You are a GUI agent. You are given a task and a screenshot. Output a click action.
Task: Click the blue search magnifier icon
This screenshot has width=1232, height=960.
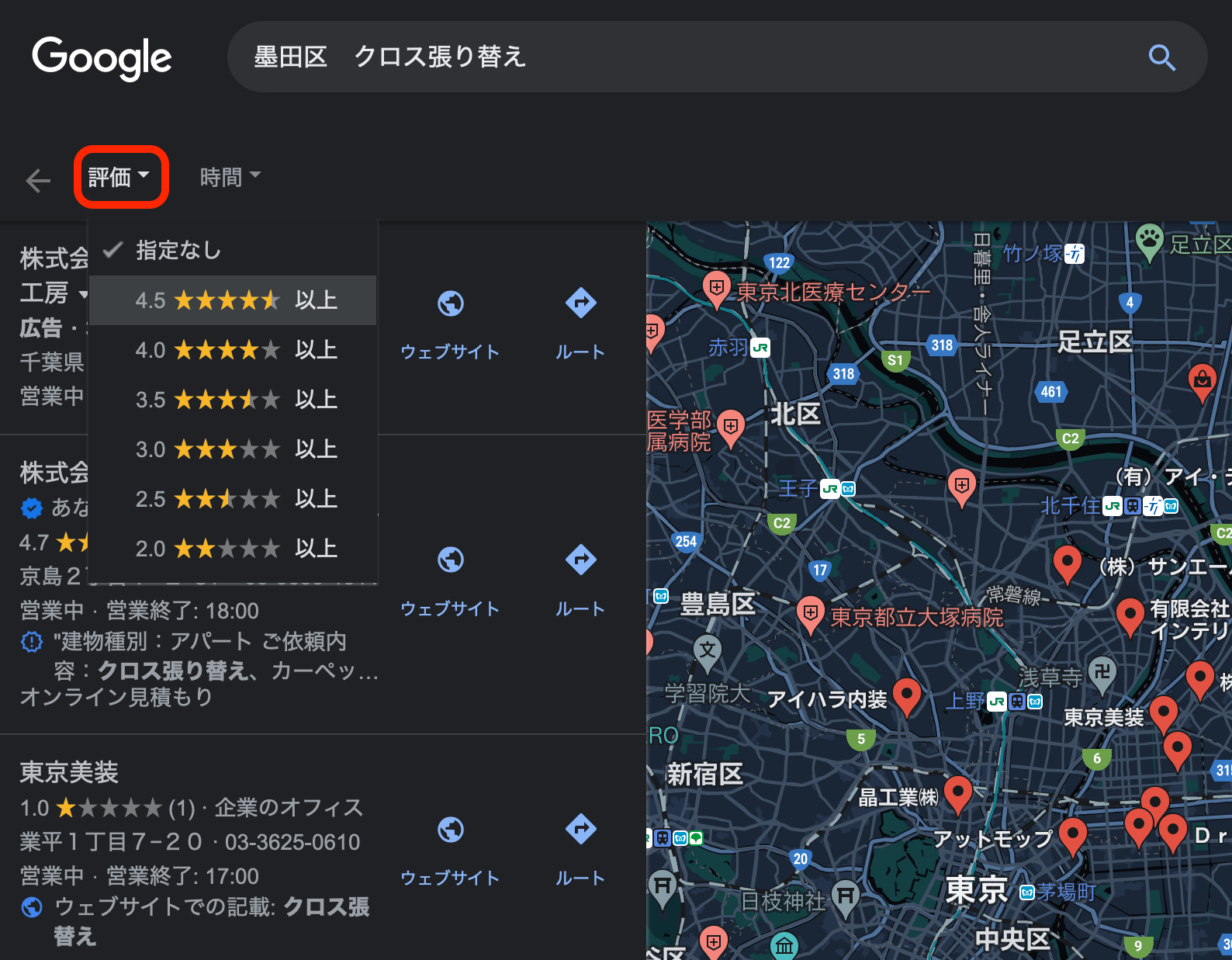[x=1161, y=57]
